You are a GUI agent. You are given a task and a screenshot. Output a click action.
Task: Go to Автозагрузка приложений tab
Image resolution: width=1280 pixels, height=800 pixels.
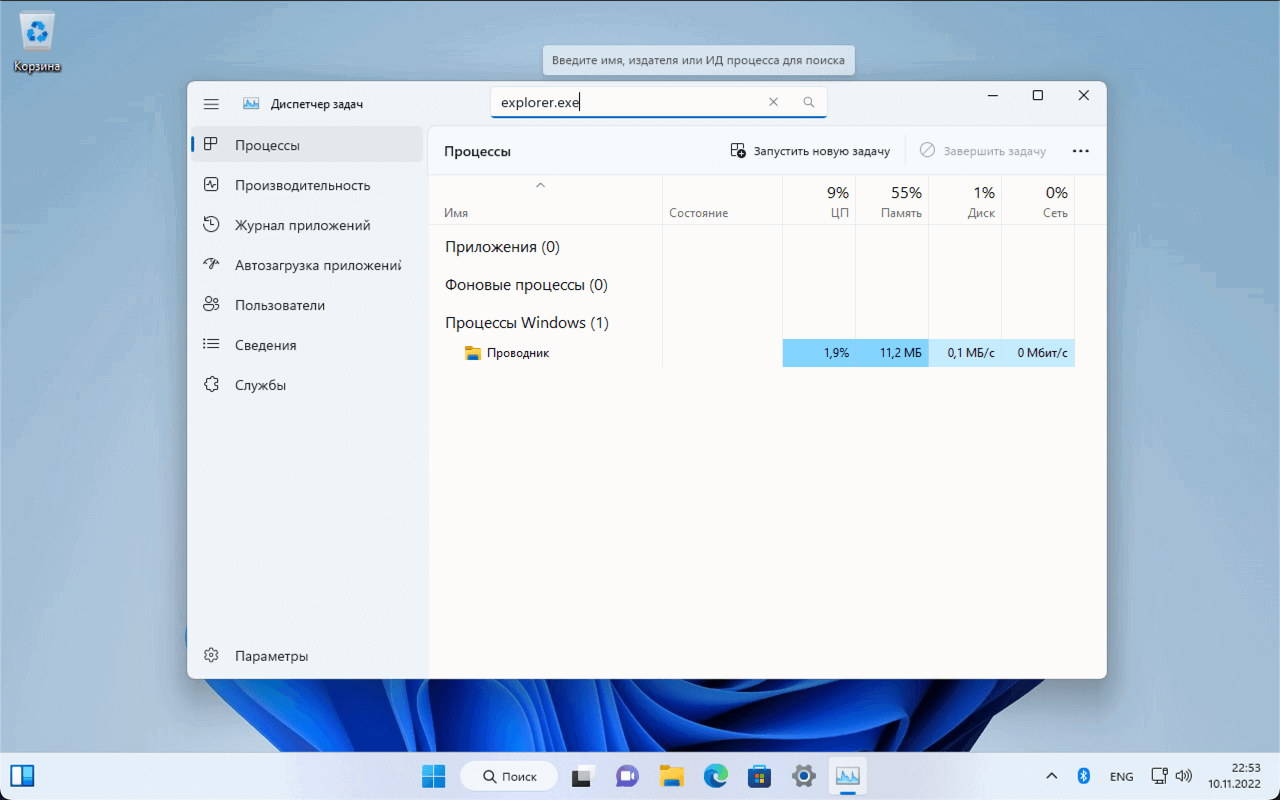pos(307,265)
